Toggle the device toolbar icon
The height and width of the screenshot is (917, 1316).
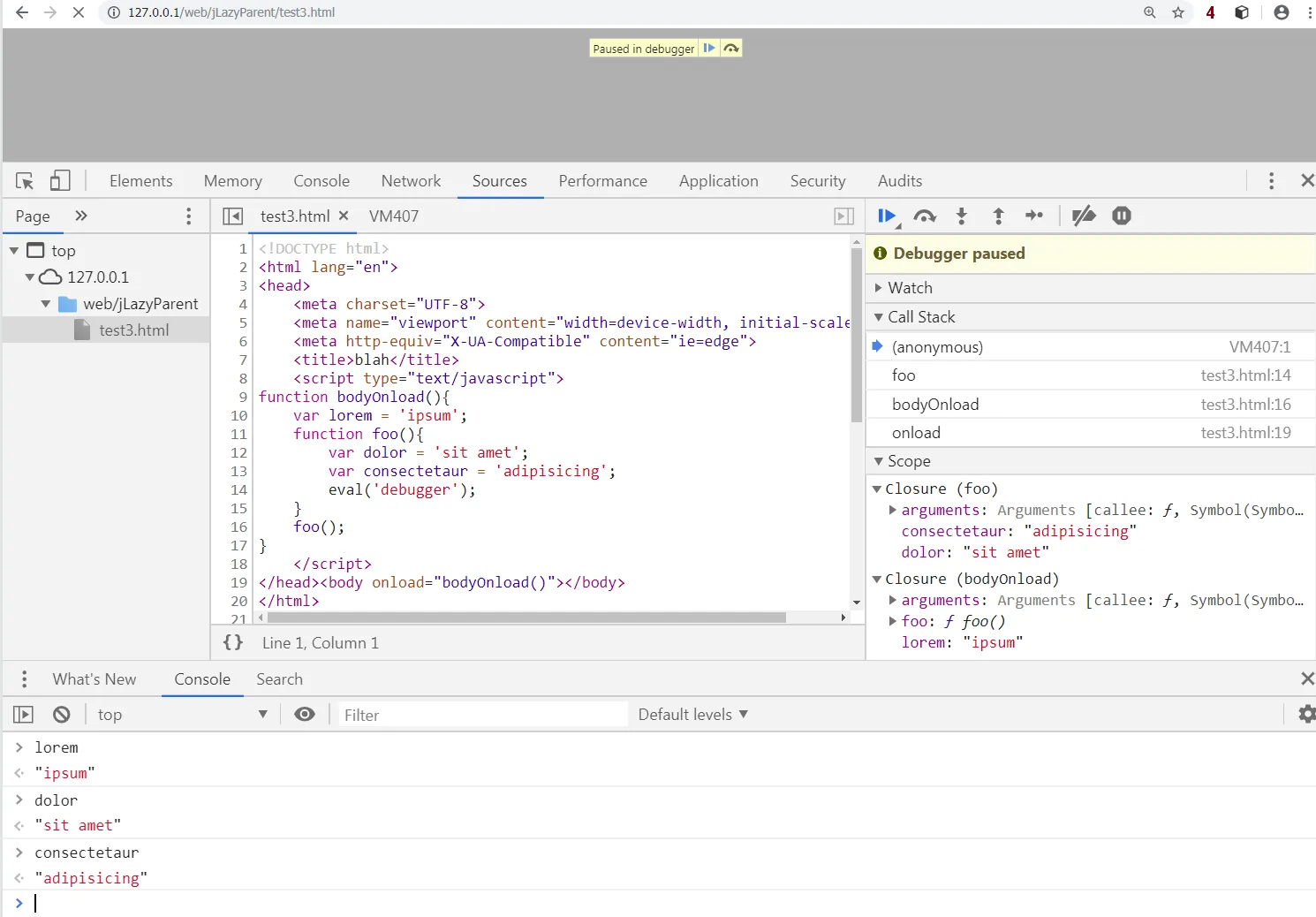pyautogui.click(x=60, y=181)
